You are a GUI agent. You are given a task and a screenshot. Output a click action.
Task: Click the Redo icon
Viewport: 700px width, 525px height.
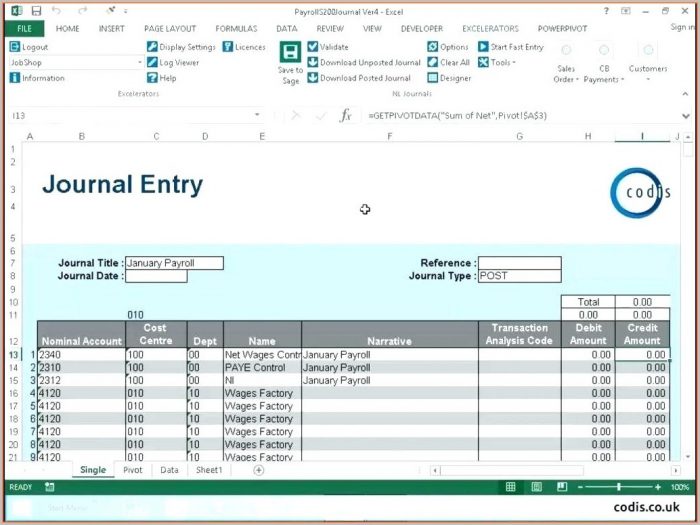pos(82,11)
